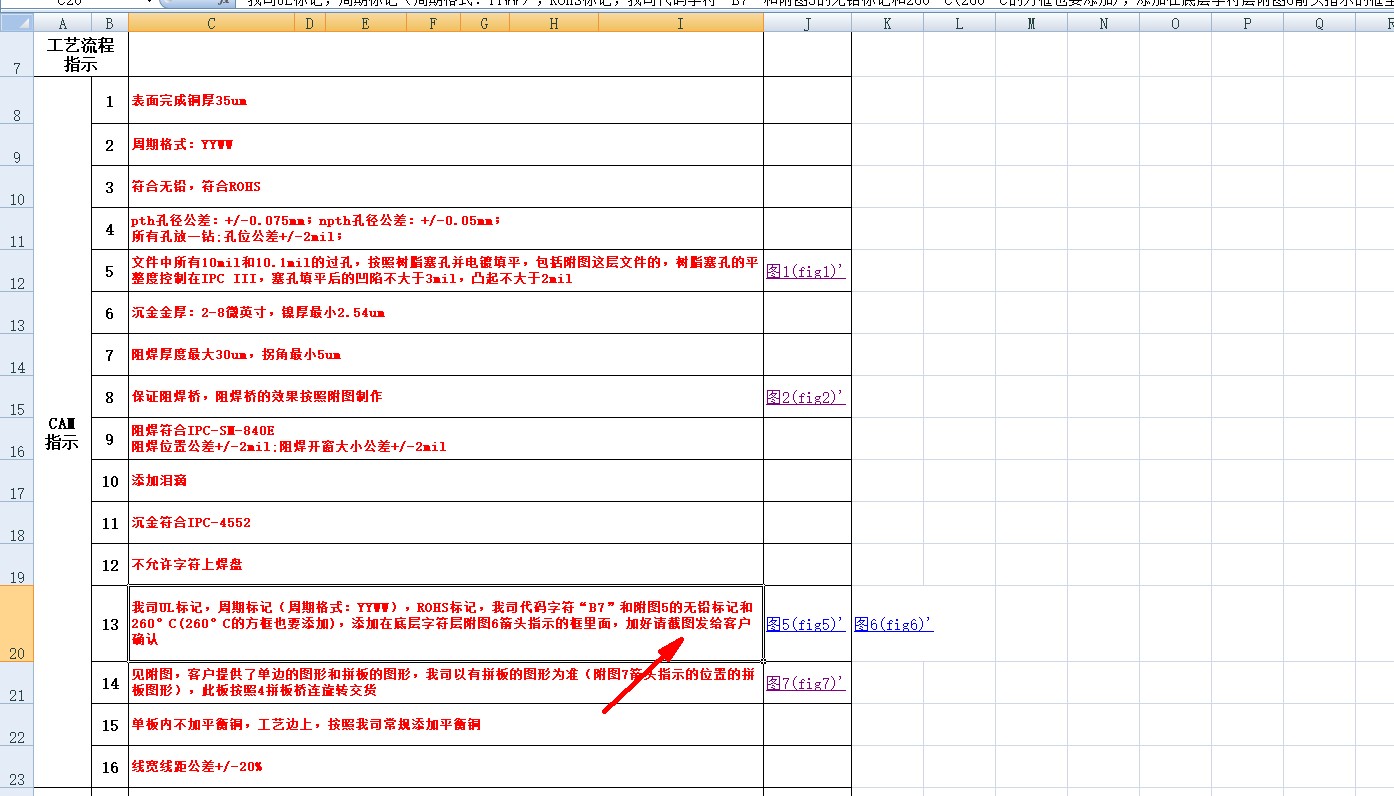Select cell 表面完成铜厚35um
Image resolution: width=1394 pixels, height=796 pixels.
(x=446, y=100)
